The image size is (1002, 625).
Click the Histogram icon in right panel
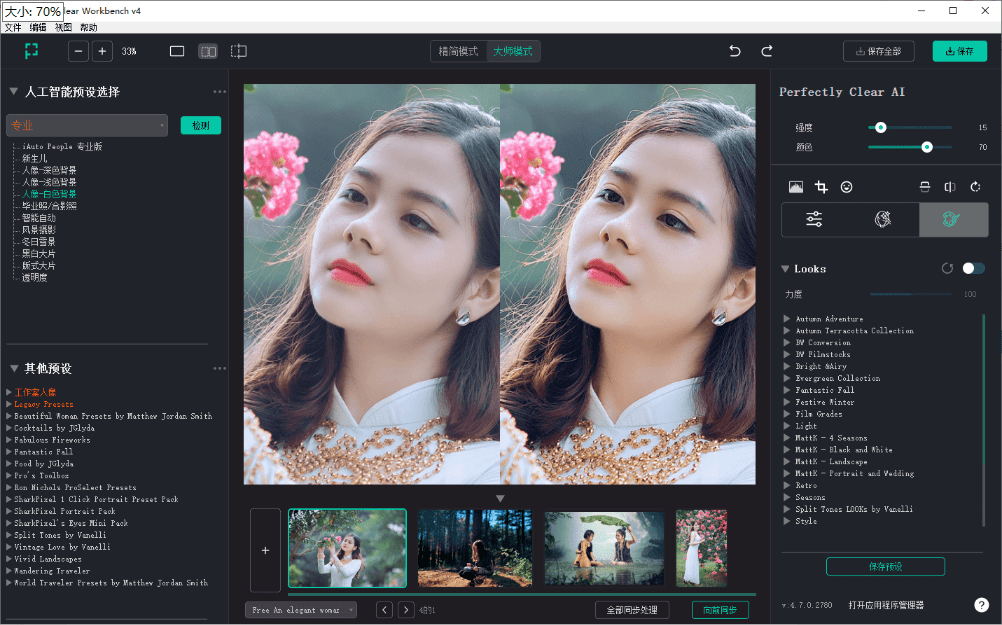click(797, 187)
